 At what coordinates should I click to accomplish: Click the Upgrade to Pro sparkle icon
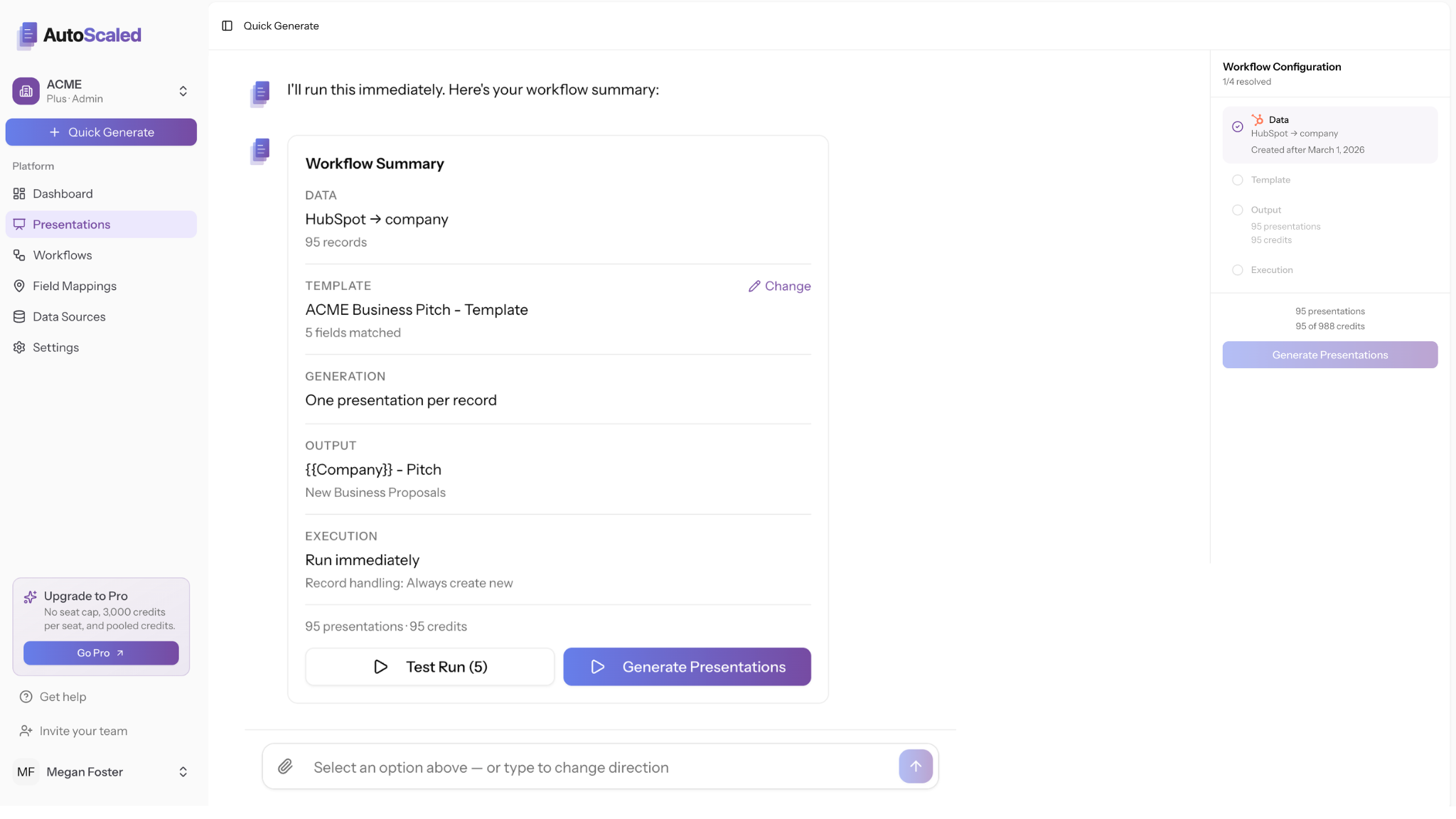coord(30,597)
